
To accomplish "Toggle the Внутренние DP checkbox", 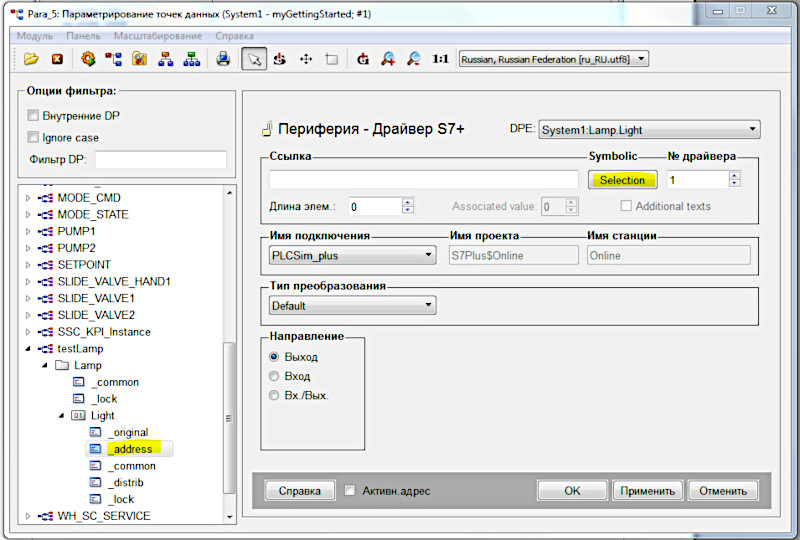I will click(33, 115).
